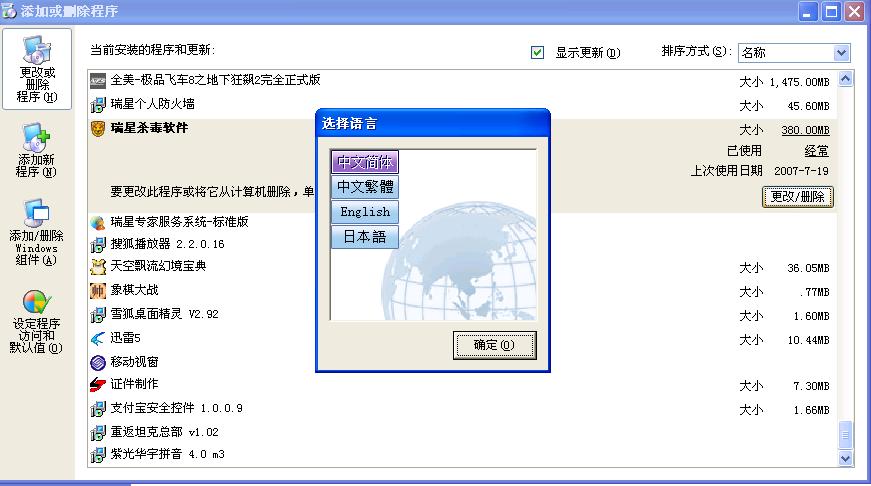Click the 移动视窗 icon

click(98, 363)
